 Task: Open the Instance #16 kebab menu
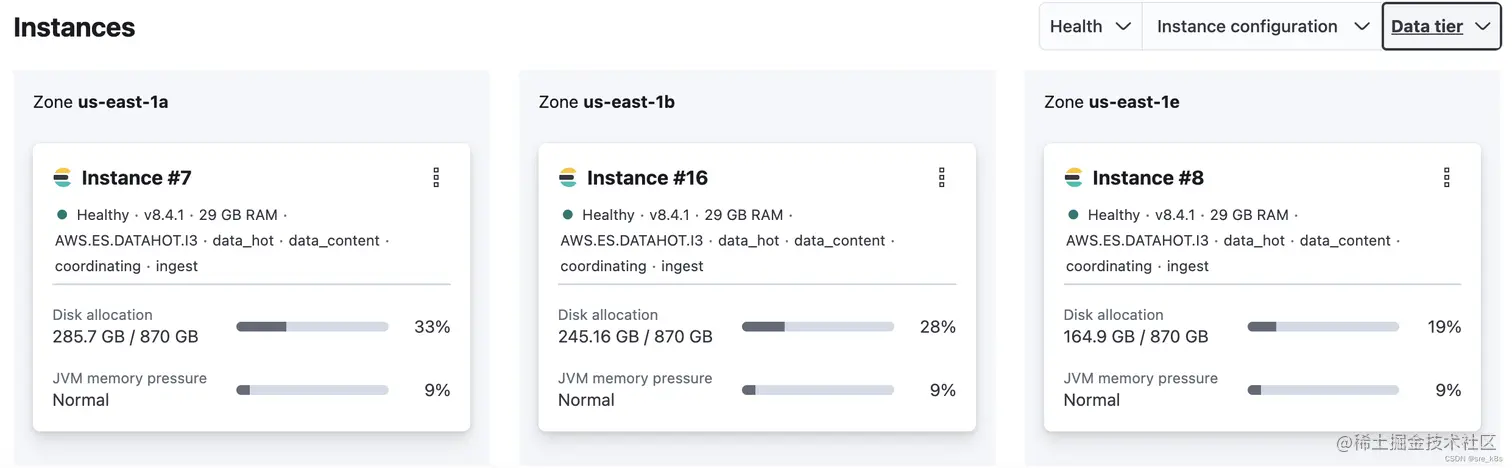click(x=941, y=177)
